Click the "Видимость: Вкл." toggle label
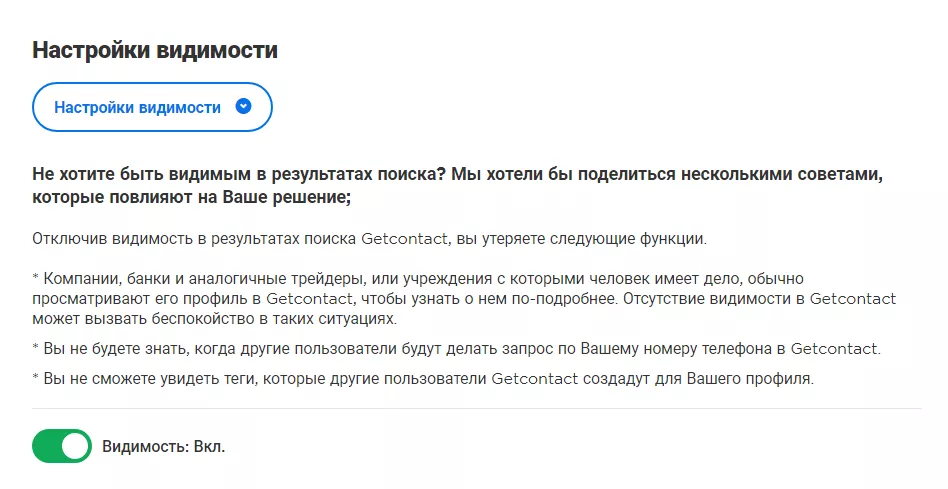The image size is (948, 489). 163,446
